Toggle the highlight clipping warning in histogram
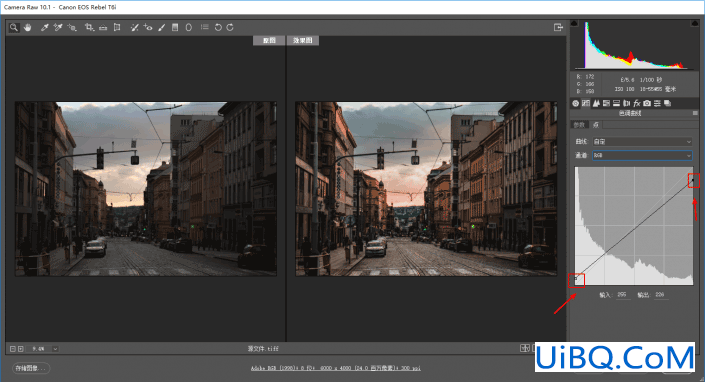This screenshot has height=382, width=705. click(x=695, y=23)
